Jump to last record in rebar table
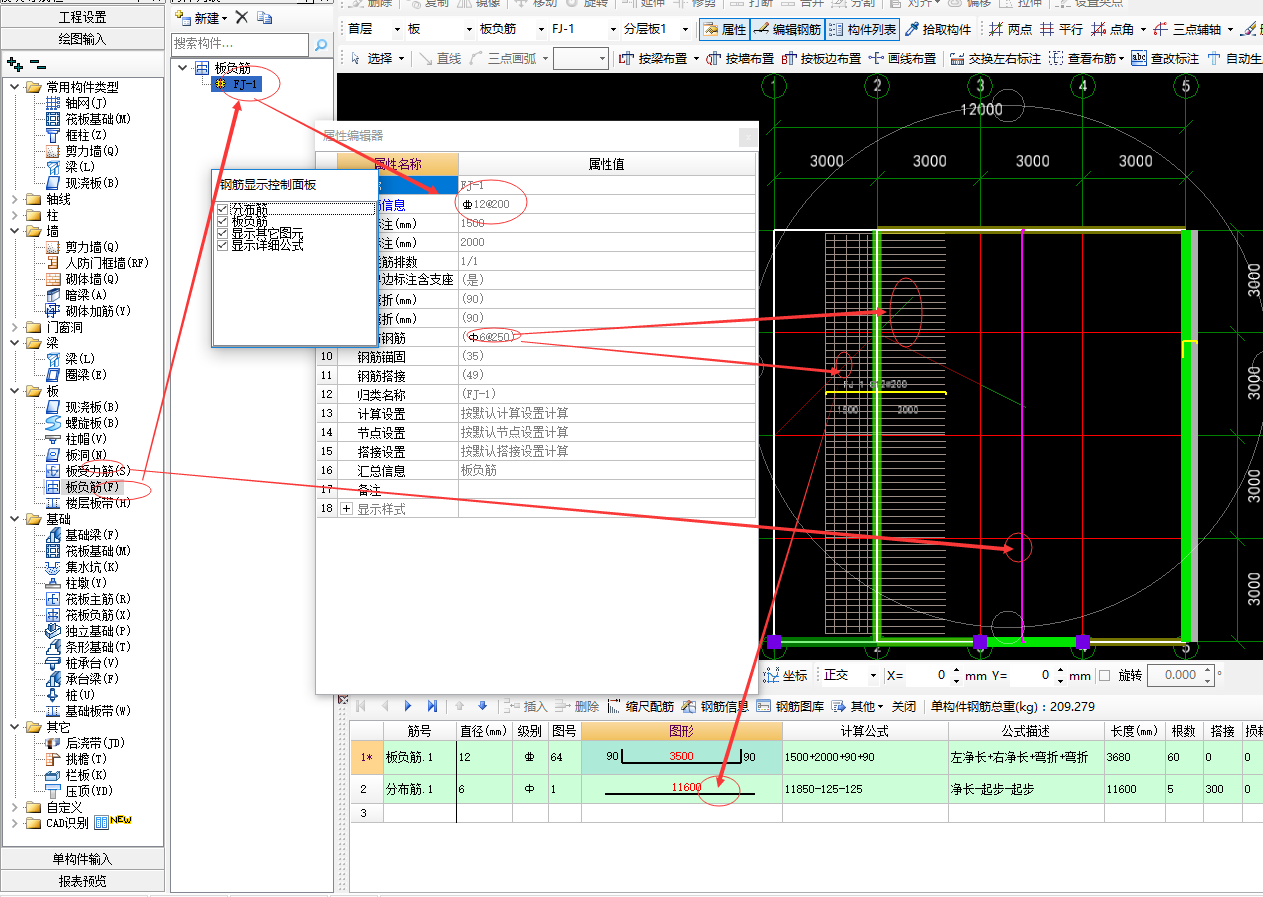Screen dimensions: 1263x897 pyautogui.click(x=433, y=706)
